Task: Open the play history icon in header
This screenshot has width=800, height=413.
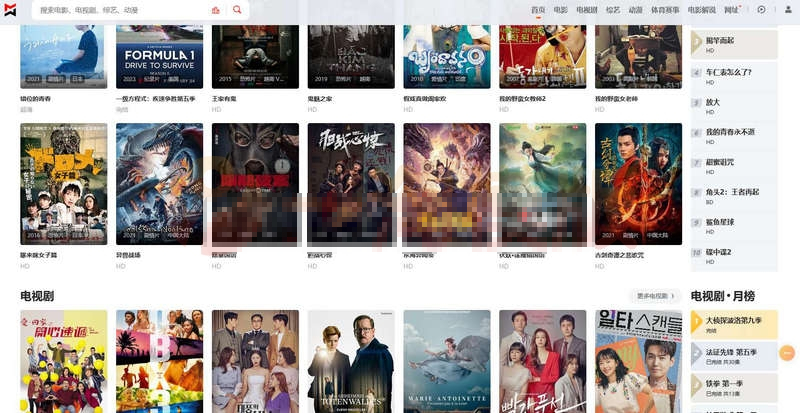Action: click(x=761, y=10)
